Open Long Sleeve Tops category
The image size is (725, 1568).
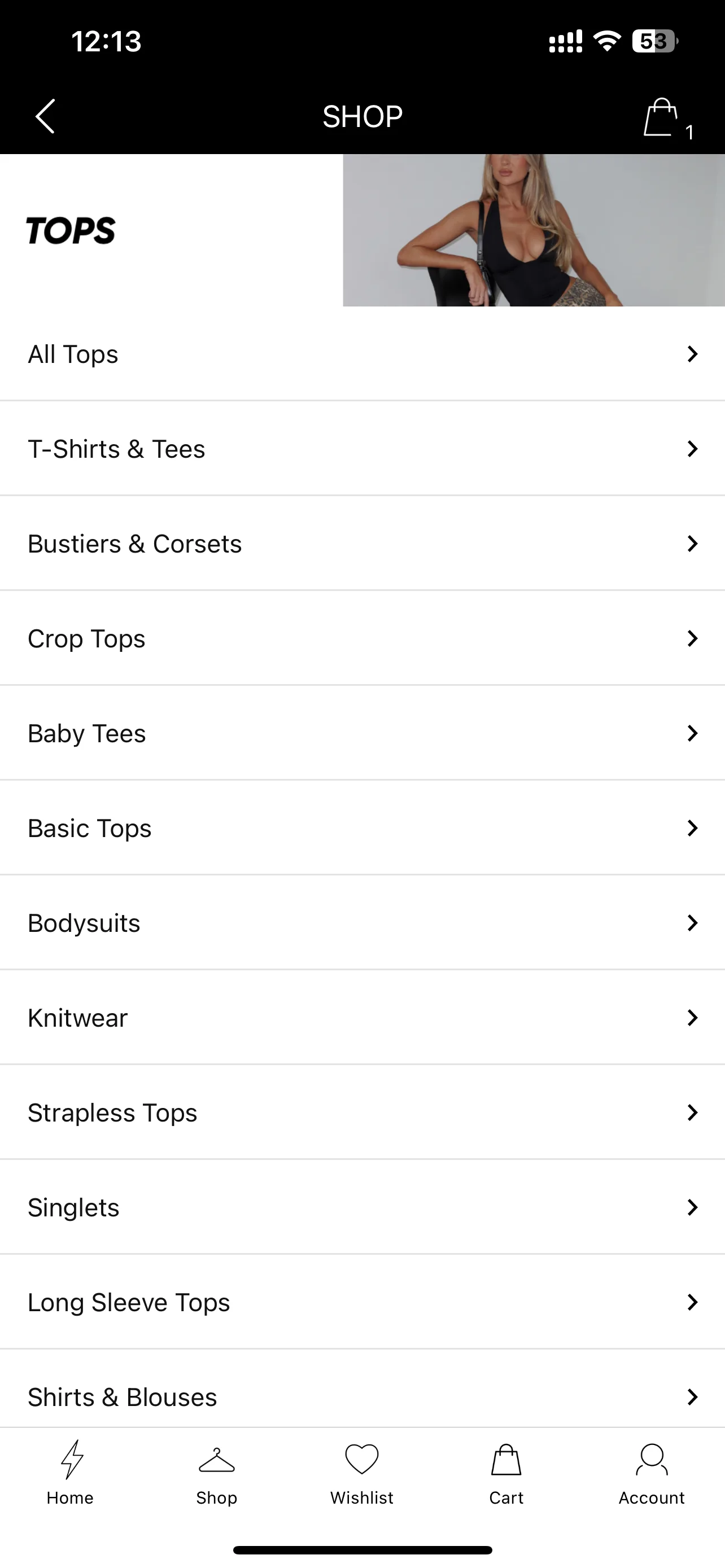click(362, 1303)
